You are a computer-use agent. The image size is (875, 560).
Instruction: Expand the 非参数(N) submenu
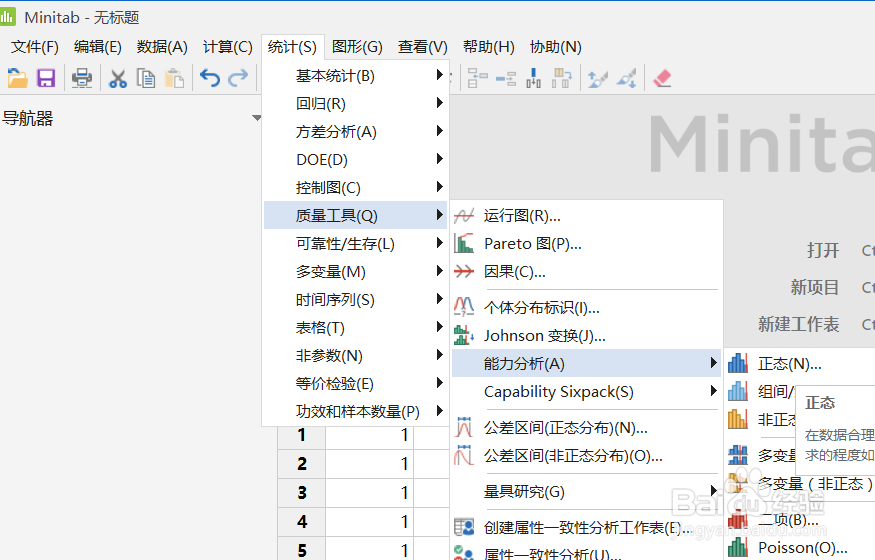pyautogui.click(x=355, y=355)
